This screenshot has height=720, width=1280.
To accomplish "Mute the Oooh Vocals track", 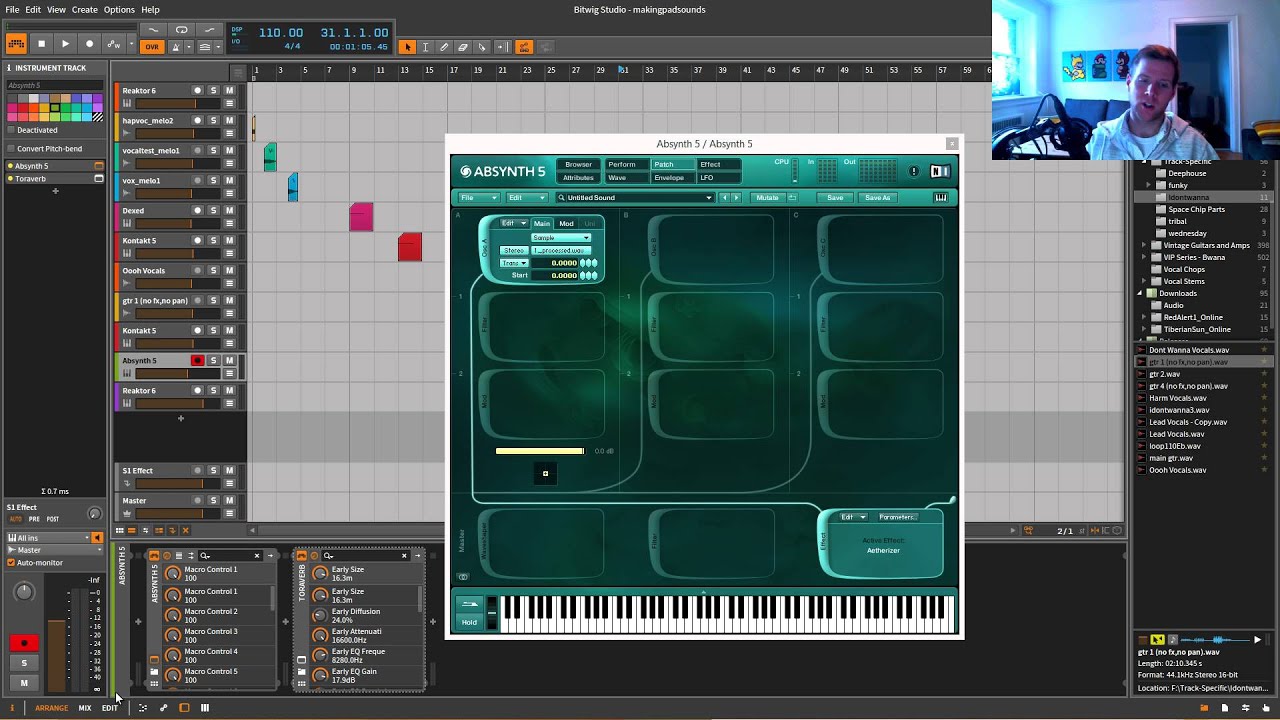I will click(x=229, y=270).
